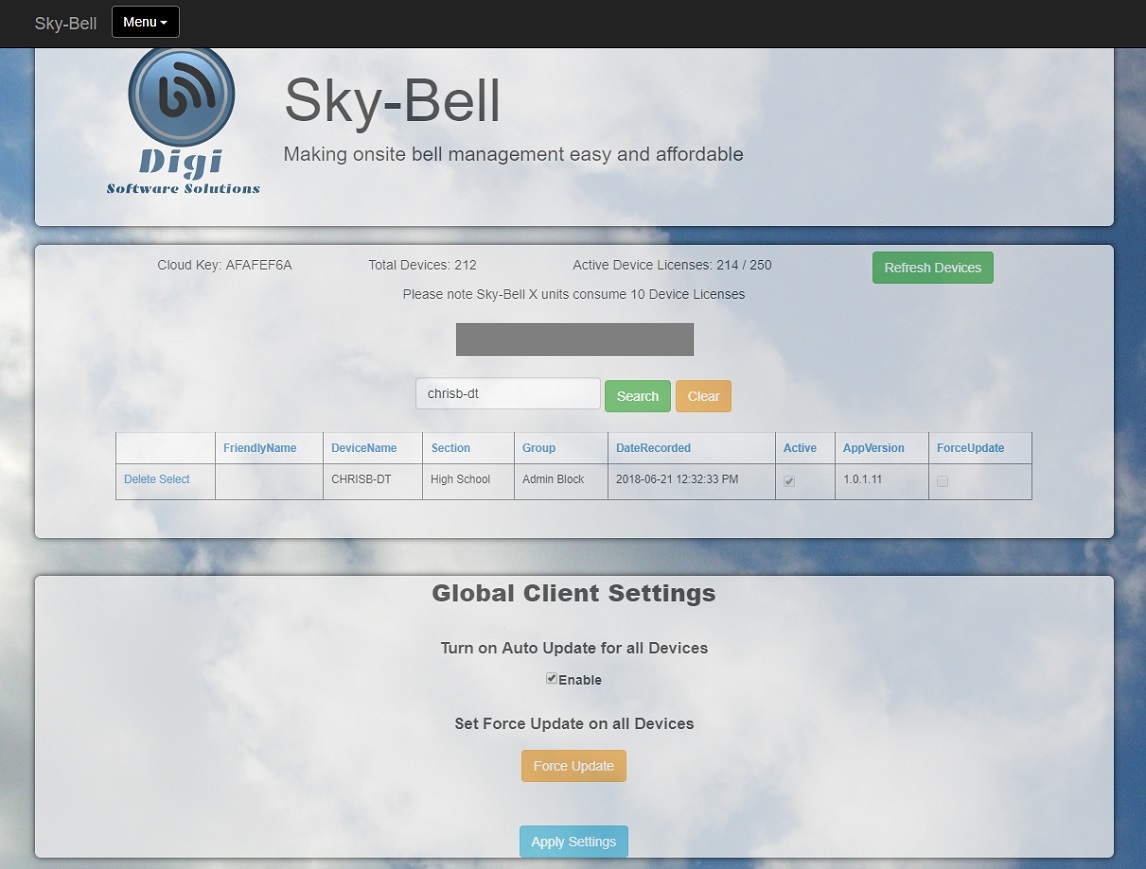This screenshot has width=1146, height=869.
Task: Sort by DateRecorded column header
Action: pos(653,448)
